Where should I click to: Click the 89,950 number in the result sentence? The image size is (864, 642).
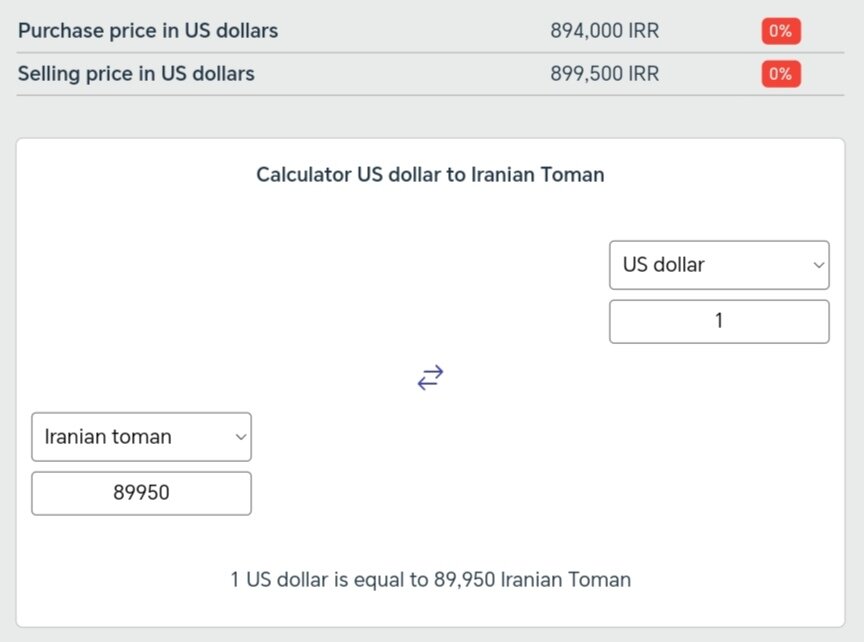pos(464,580)
